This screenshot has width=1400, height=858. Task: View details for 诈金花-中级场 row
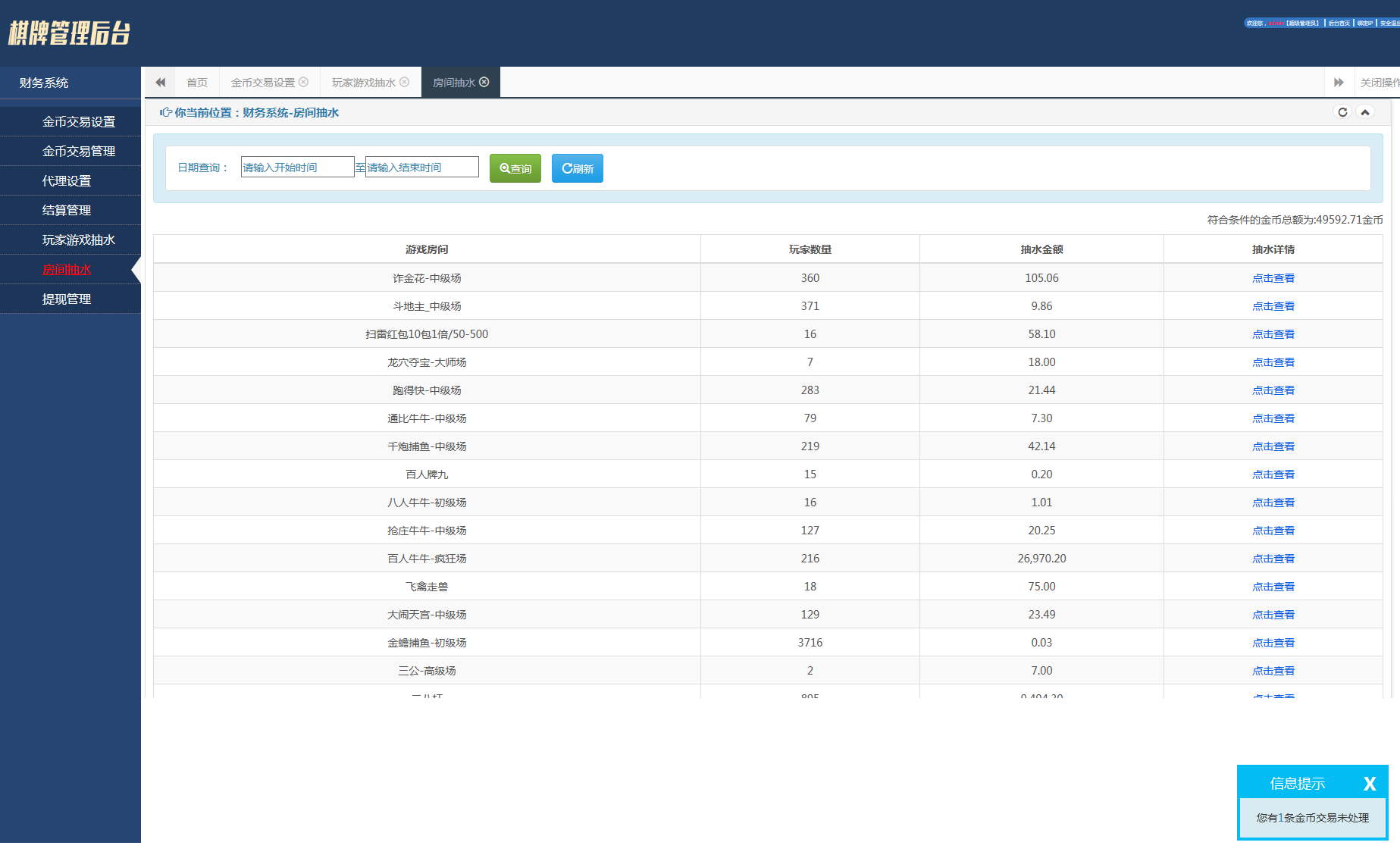[1273, 278]
